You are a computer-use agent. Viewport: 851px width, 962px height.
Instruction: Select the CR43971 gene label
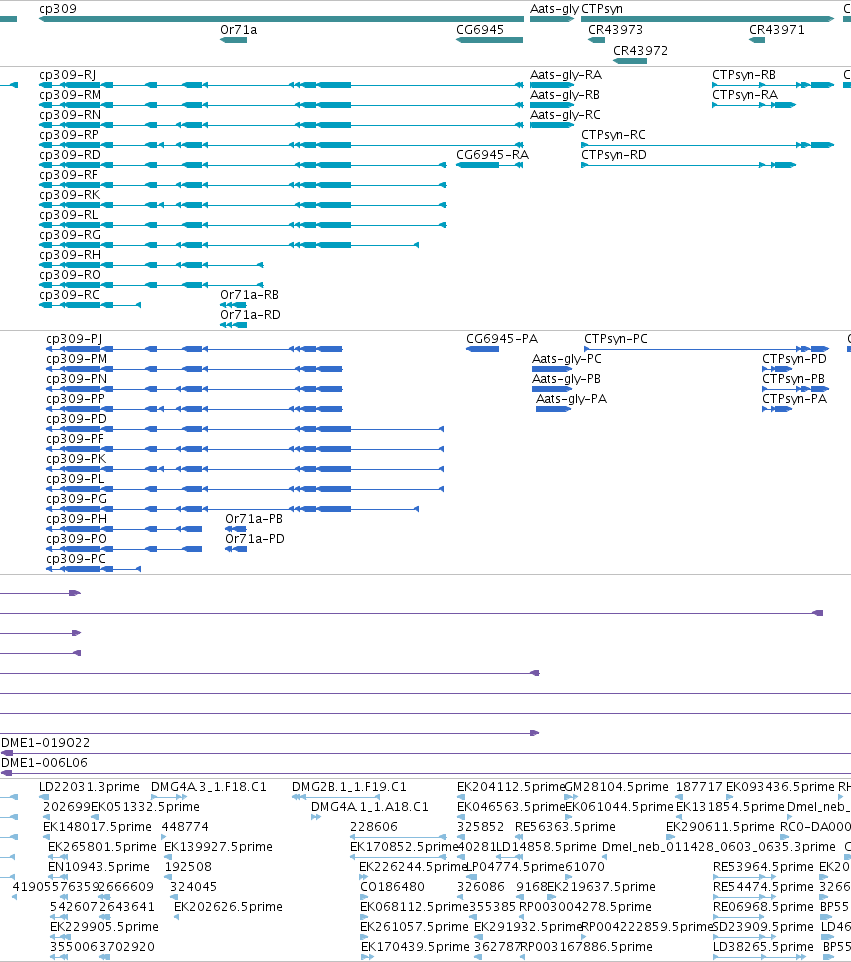tap(777, 29)
